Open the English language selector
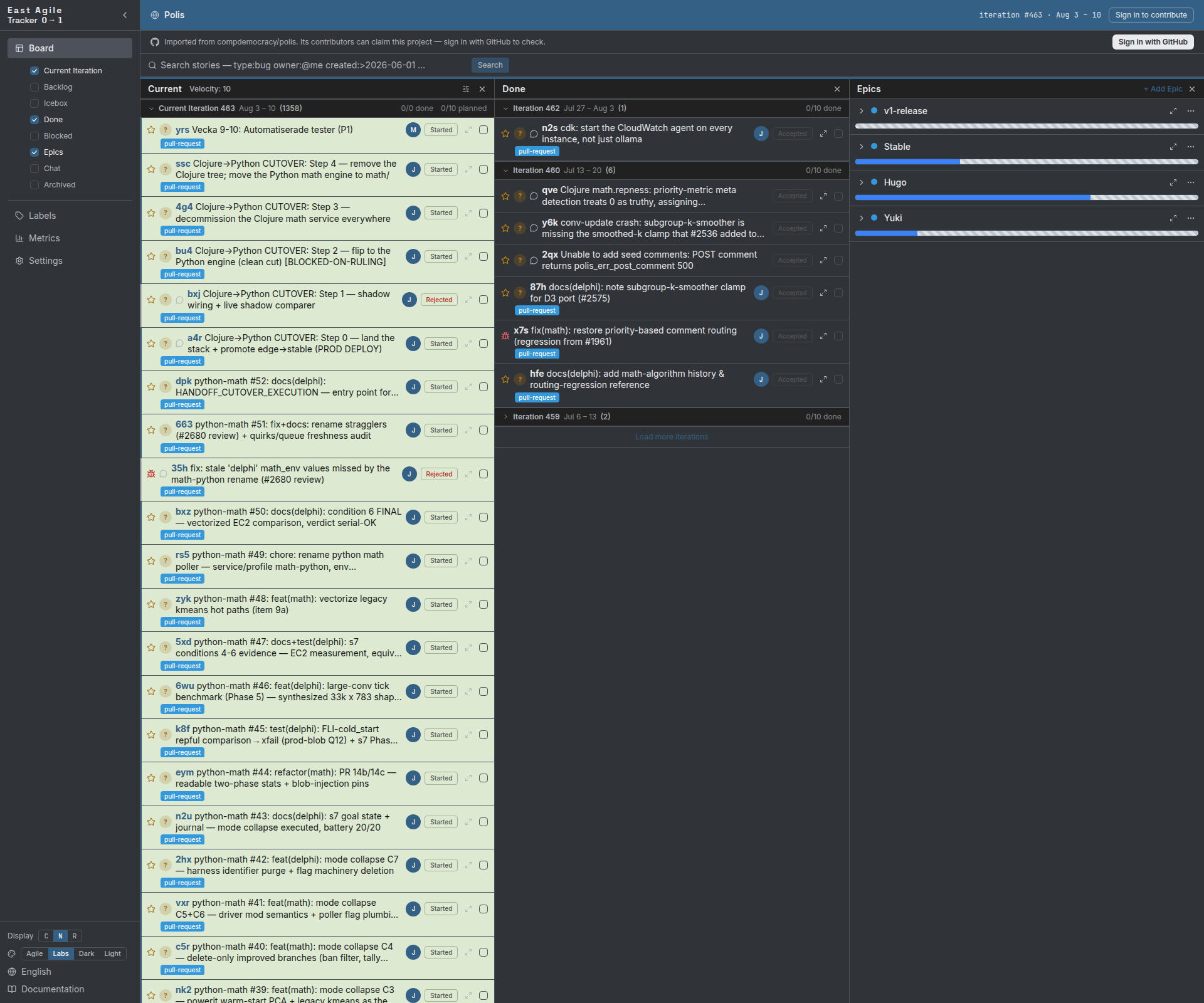The width and height of the screenshot is (1204, 1003). tap(36, 972)
